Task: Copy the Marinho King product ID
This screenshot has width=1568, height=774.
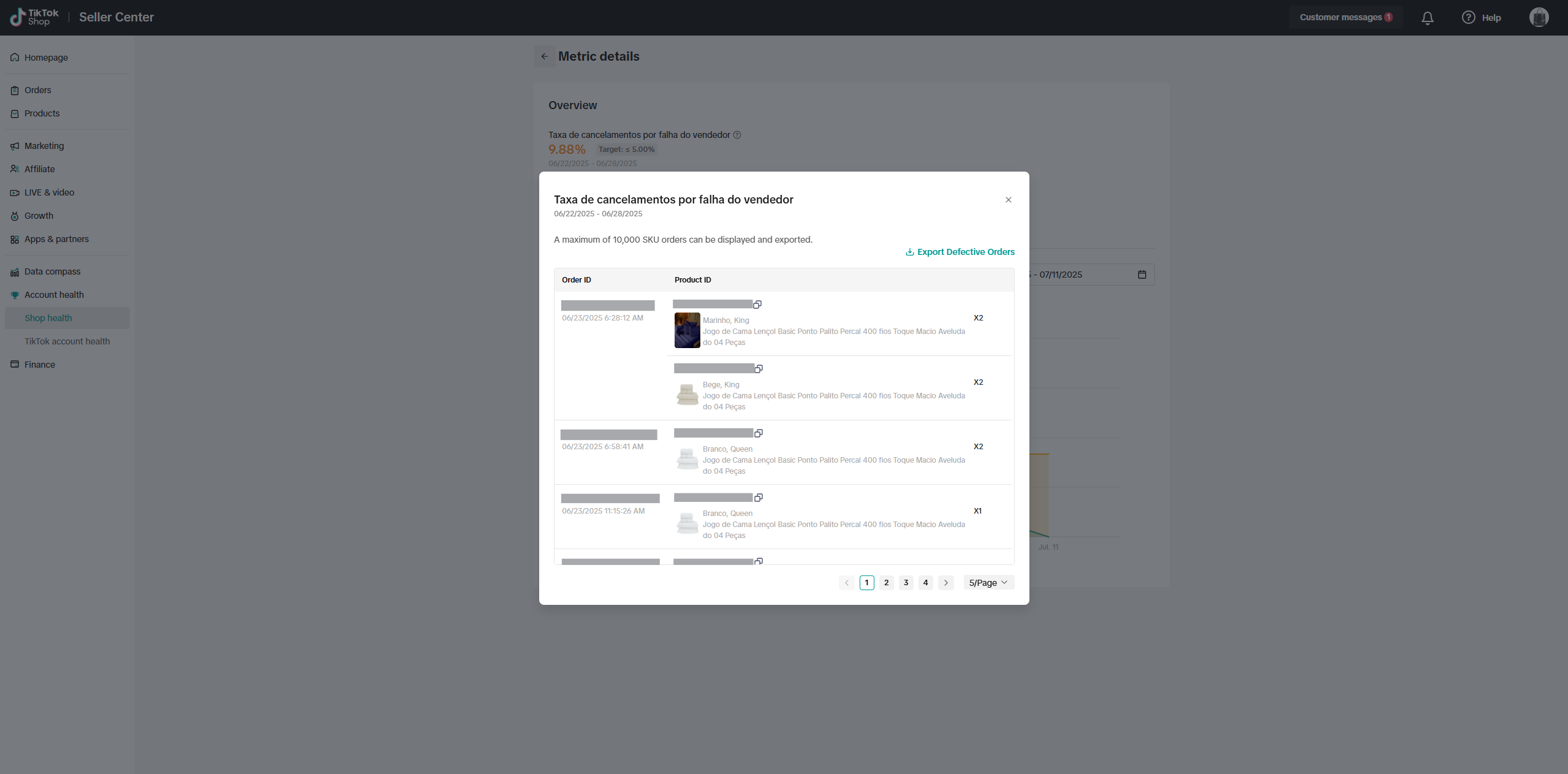Action: [757, 305]
